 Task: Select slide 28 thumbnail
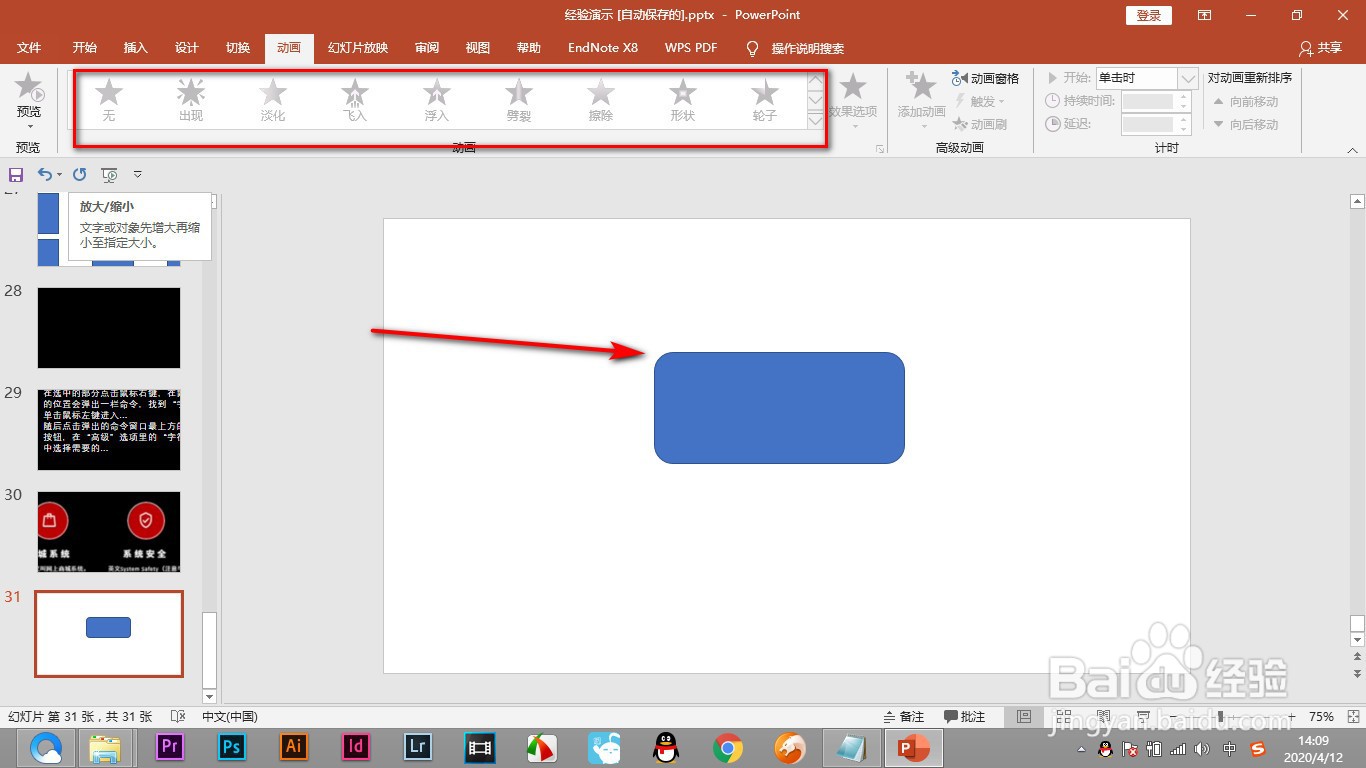pyautogui.click(x=109, y=328)
